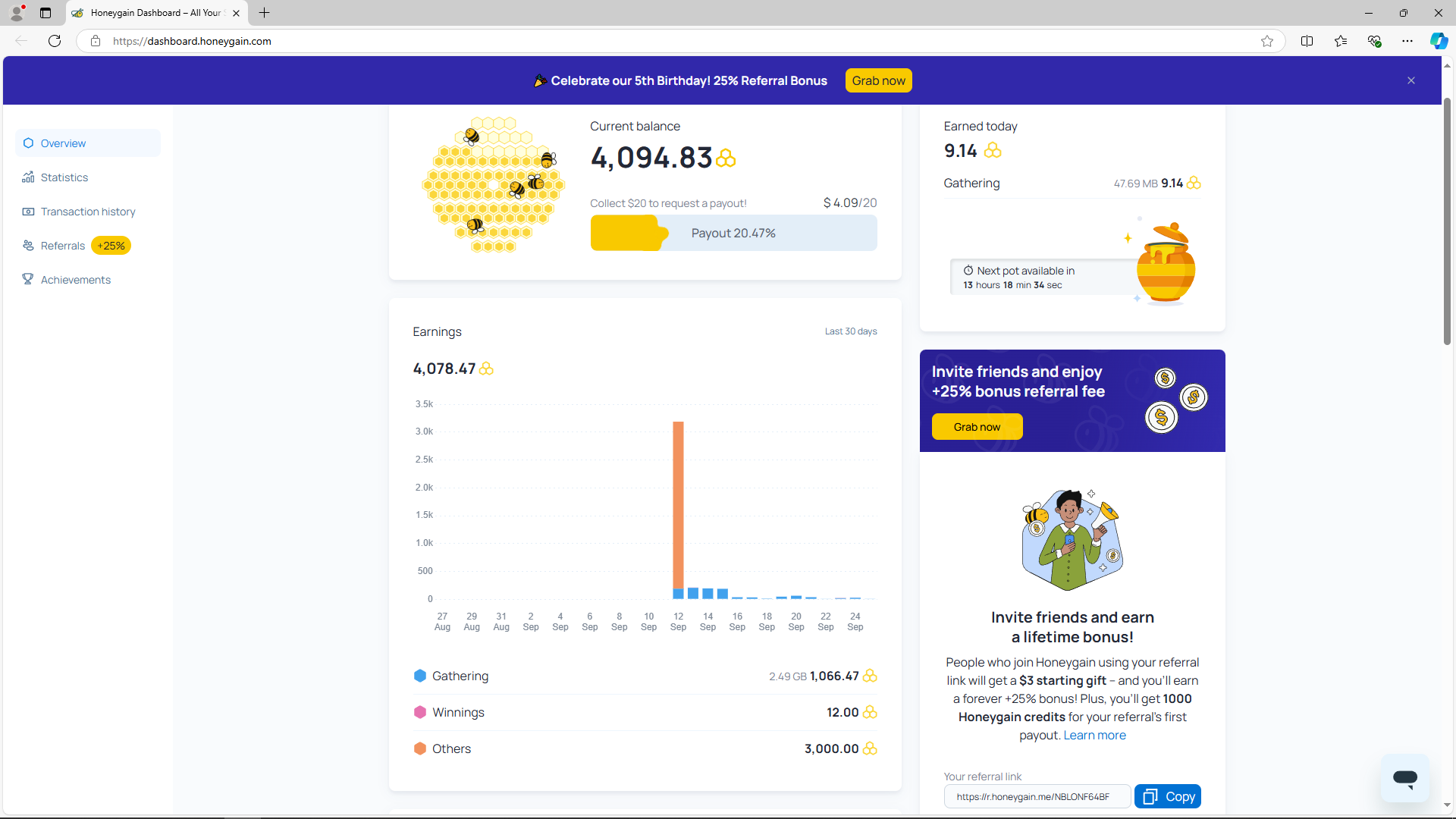Click the Achievements trophy icon

pos(28,279)
